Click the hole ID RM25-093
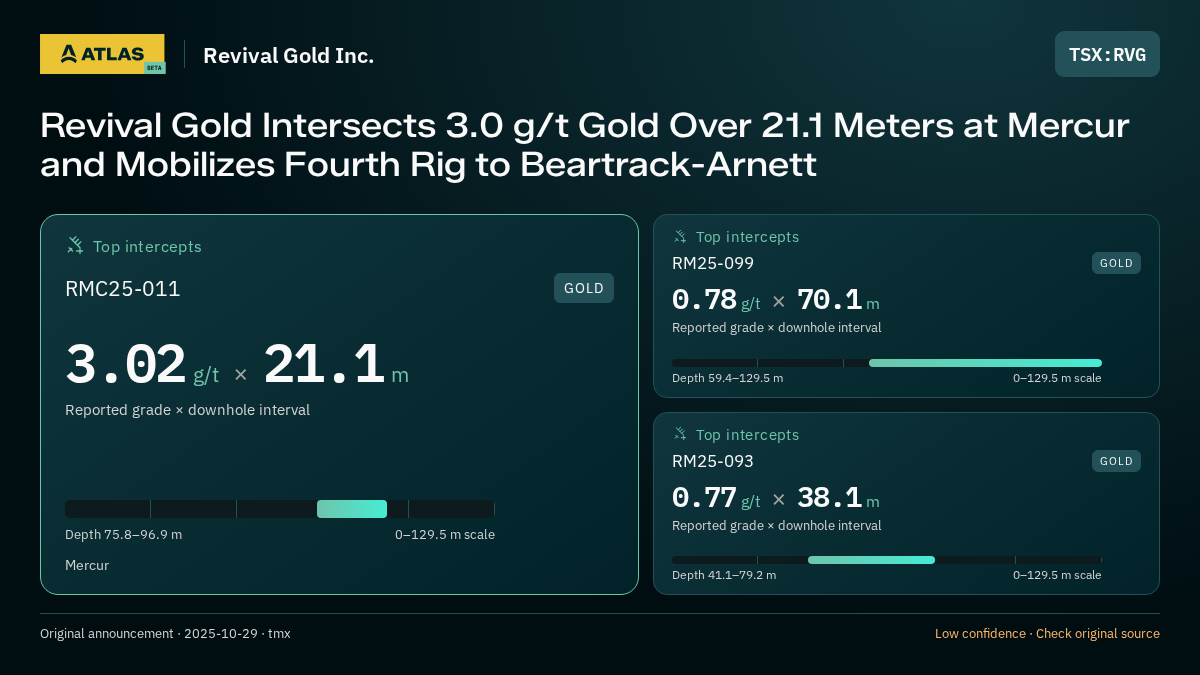Image resolution: width=1200 pixels, height=675 pixels. 713,461
